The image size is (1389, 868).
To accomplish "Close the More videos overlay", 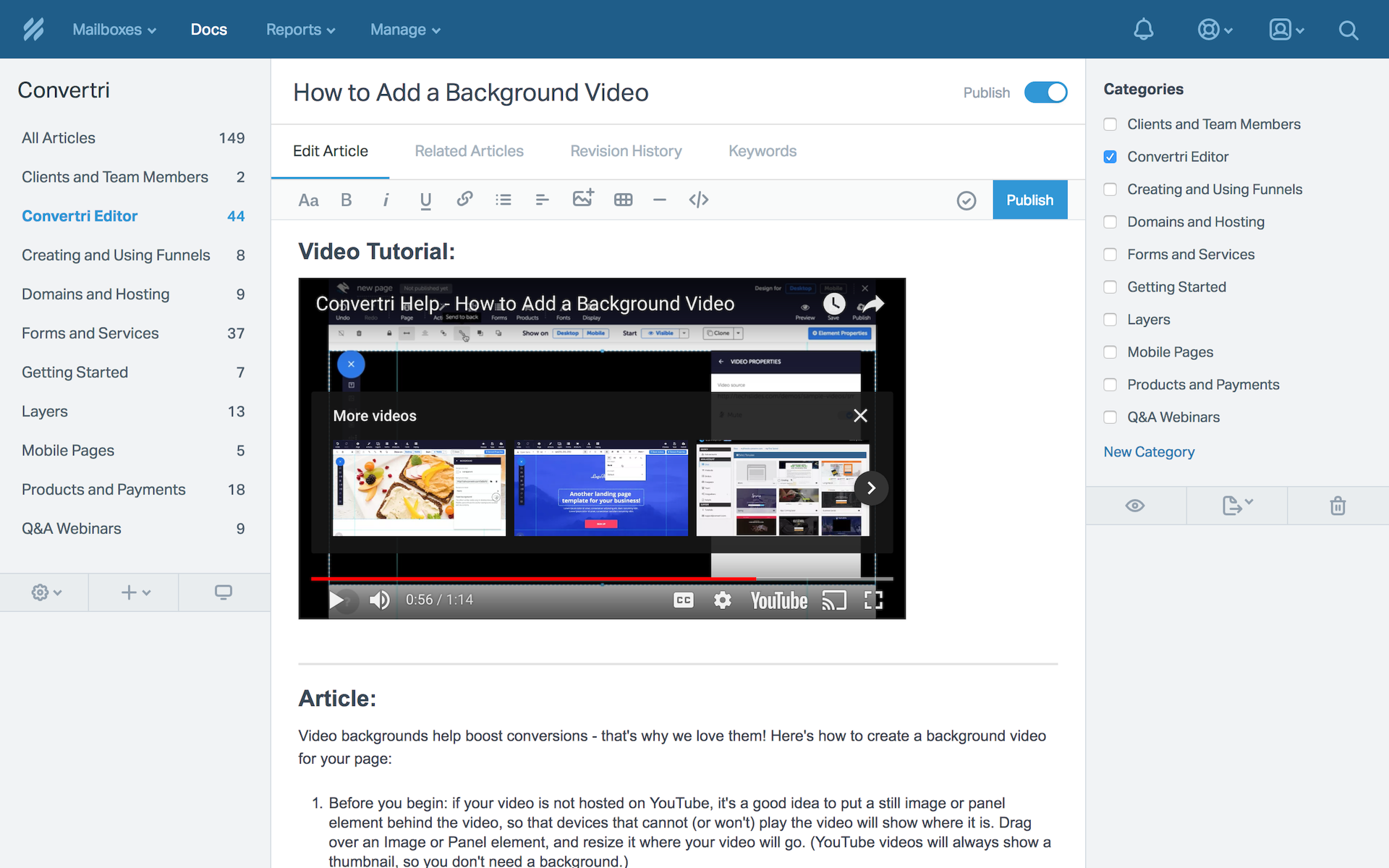I will 860,416.
